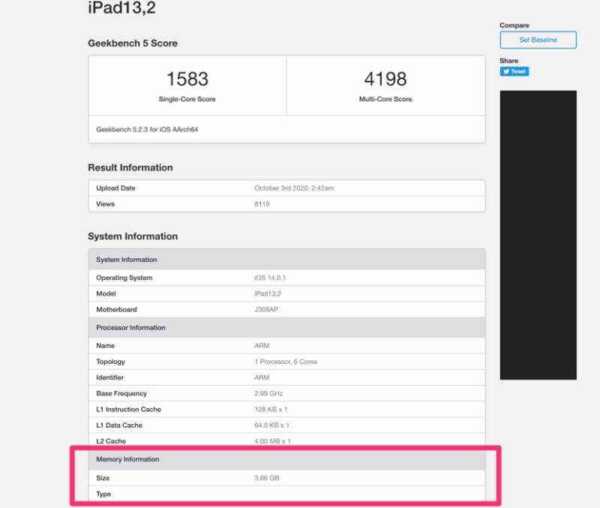The width and height of the screenshot is (600, 508).
Task: Click the Motherboard value J308AP
Action: tap(265, 310)
